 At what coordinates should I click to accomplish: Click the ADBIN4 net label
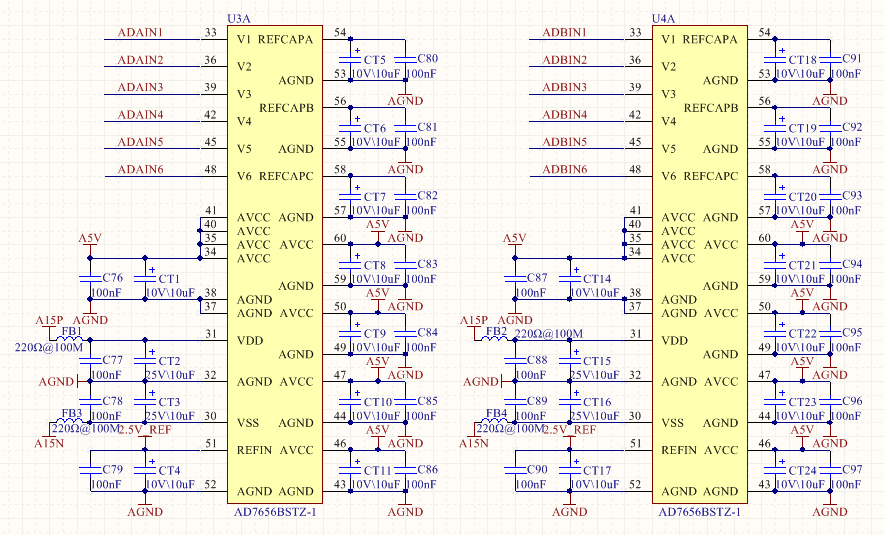pos(564,114)
